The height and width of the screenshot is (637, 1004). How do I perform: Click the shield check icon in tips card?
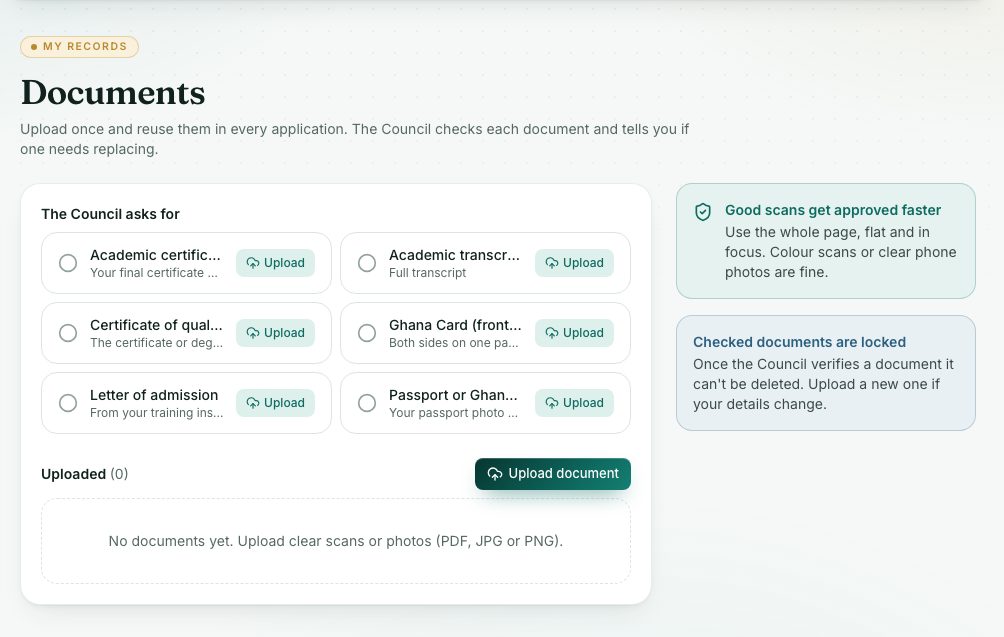tap(703, 212)
